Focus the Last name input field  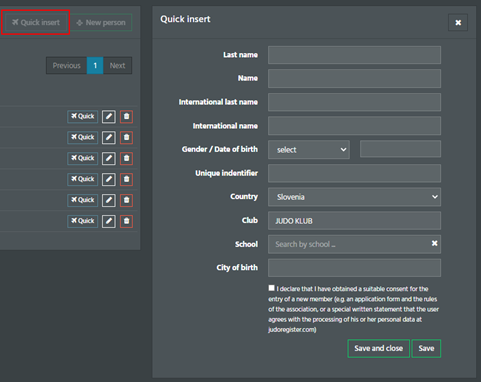tap(354, 55)
